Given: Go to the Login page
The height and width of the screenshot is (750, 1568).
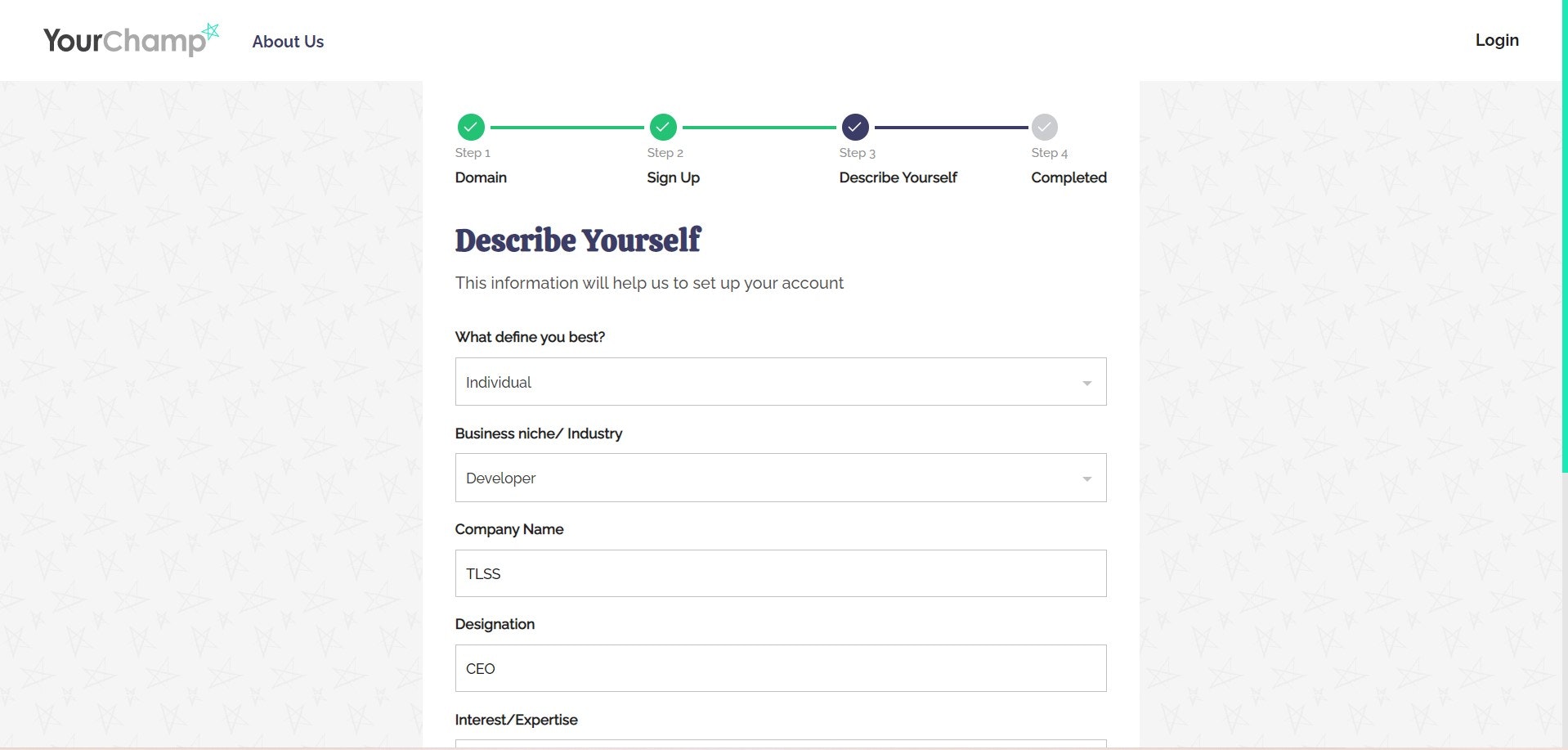Looking at the screenshot, I should coord(1497,40).
